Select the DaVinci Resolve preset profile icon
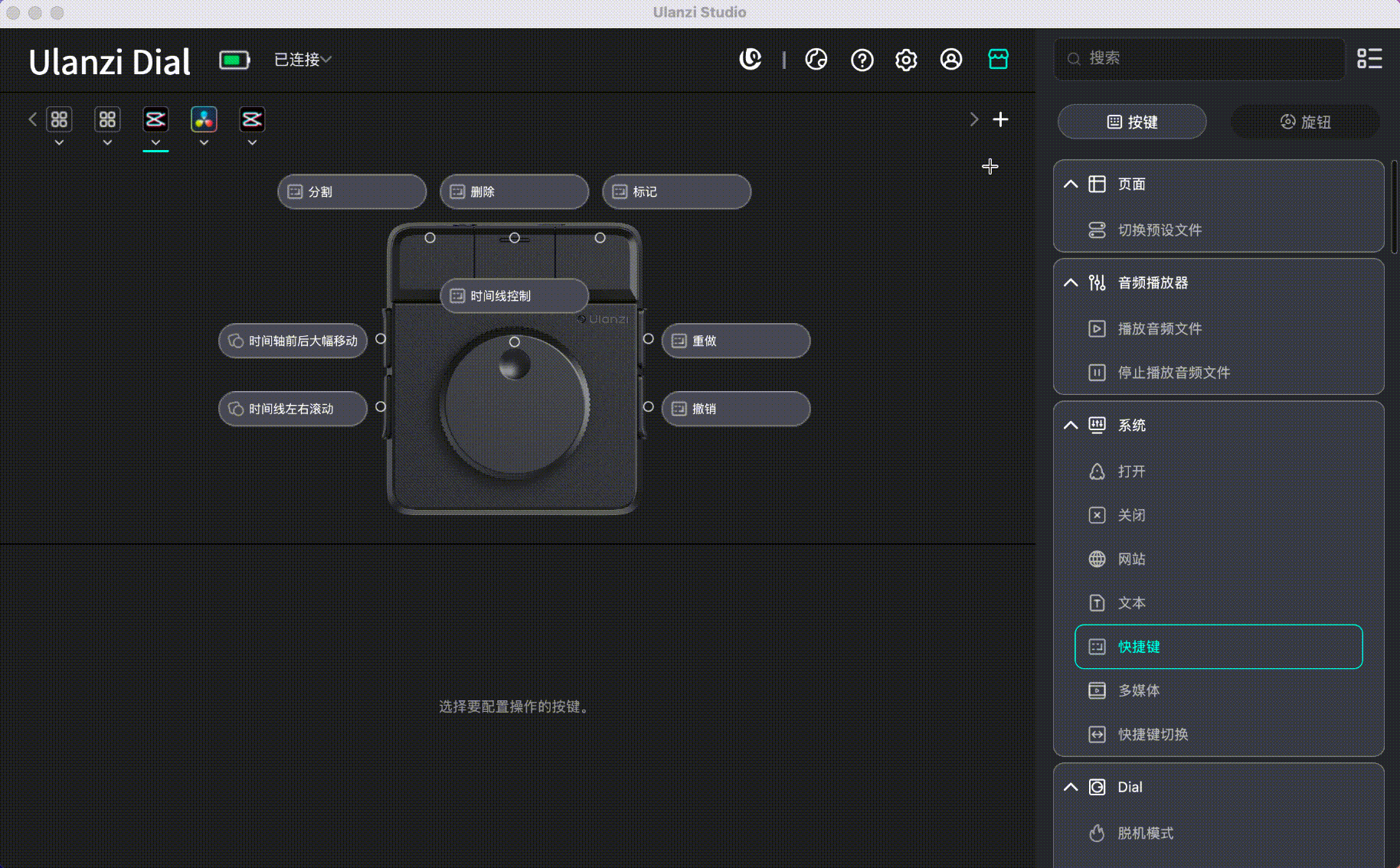1400x868 pixels. [x=204, y=119]
